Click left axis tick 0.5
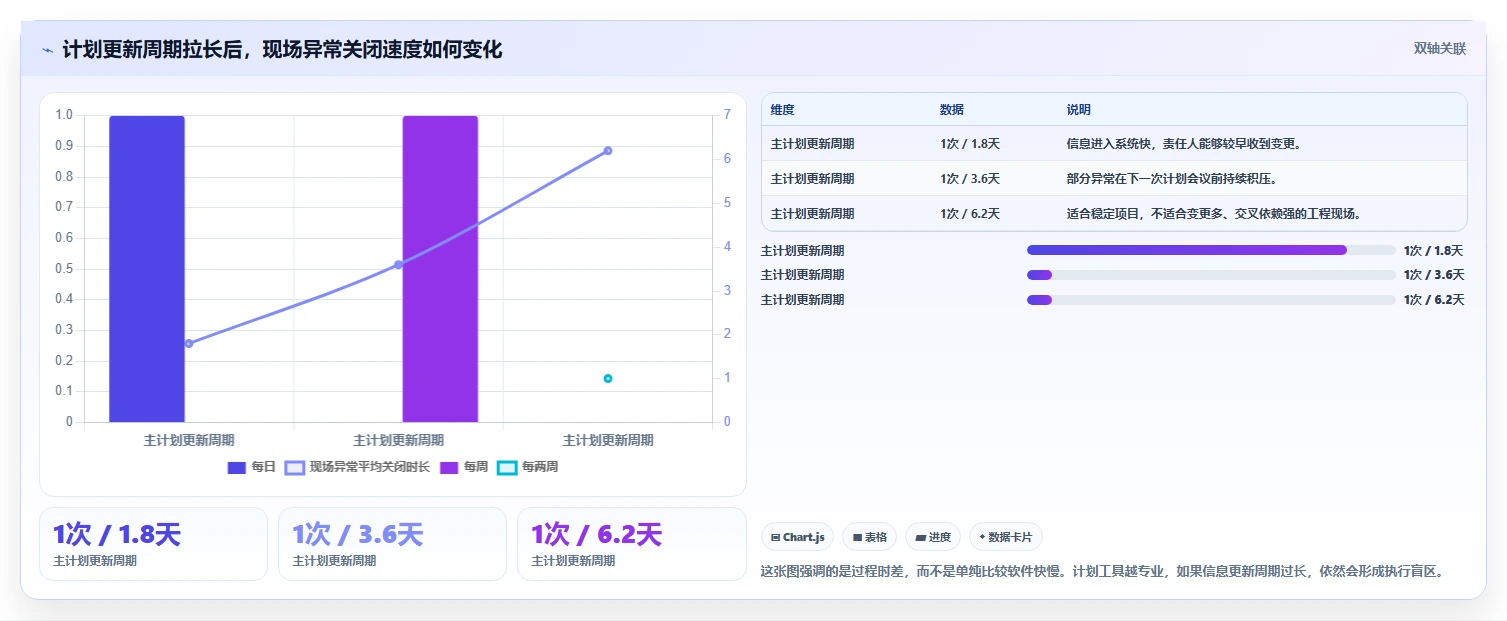This screenshot has width=1507, height=621. 64,269
